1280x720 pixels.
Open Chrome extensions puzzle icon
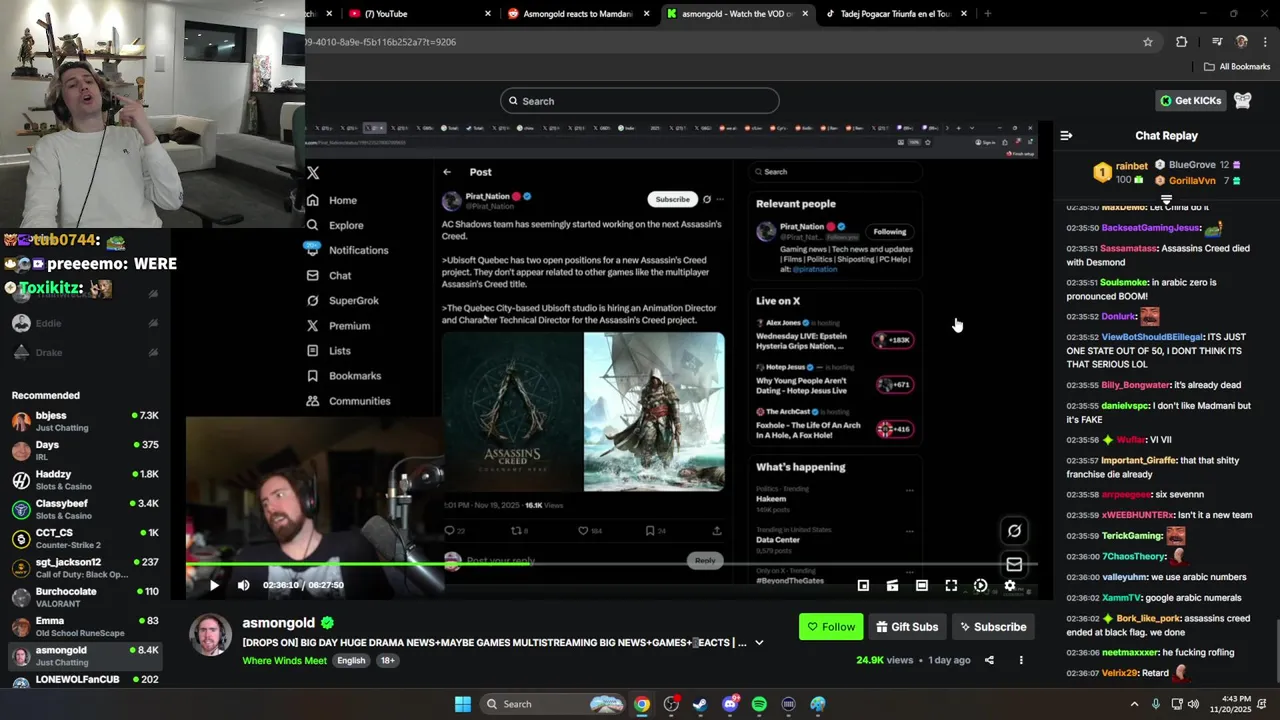coord(1182,42)
